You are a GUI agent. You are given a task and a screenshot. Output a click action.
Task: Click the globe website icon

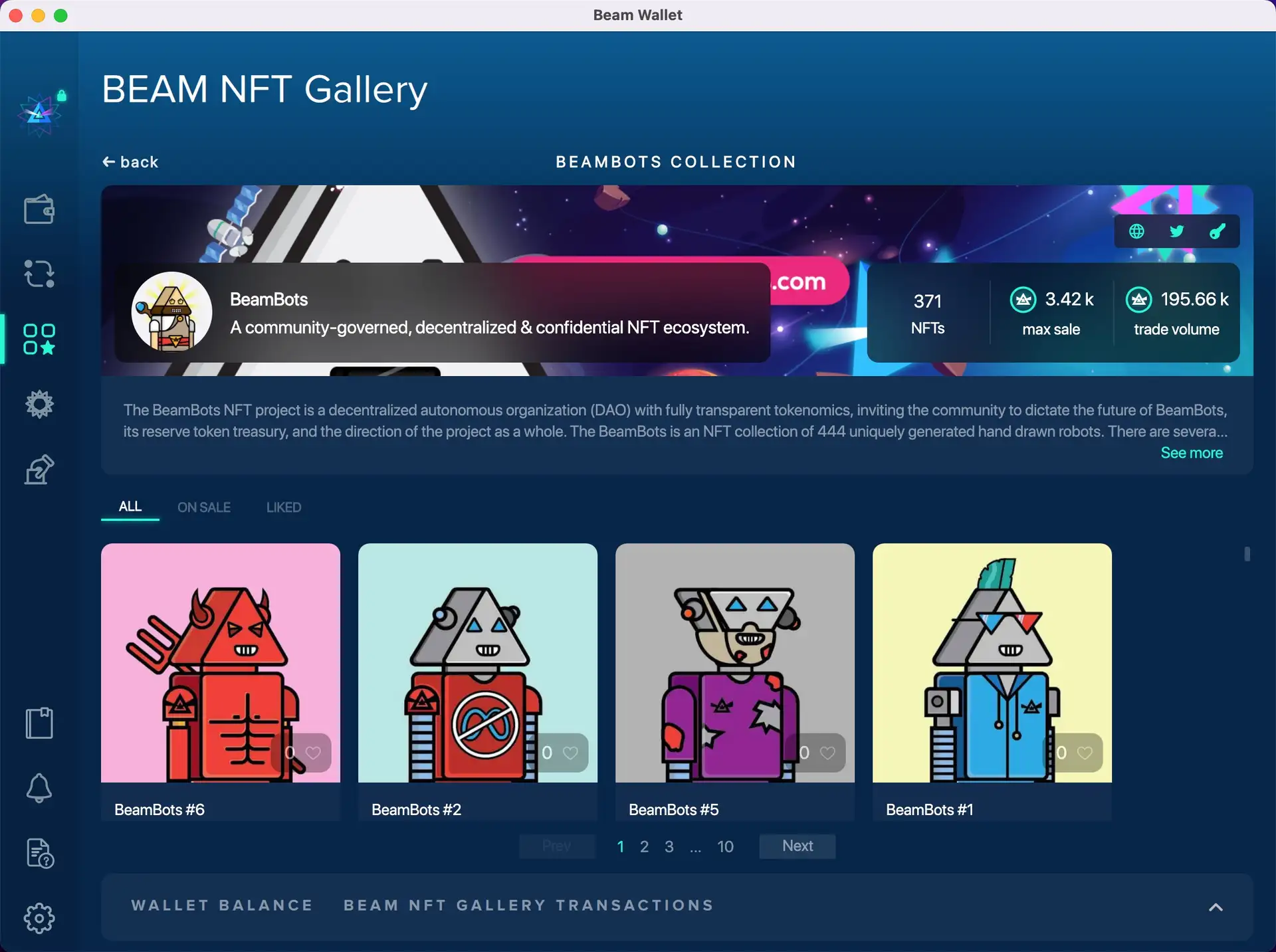1136,231
